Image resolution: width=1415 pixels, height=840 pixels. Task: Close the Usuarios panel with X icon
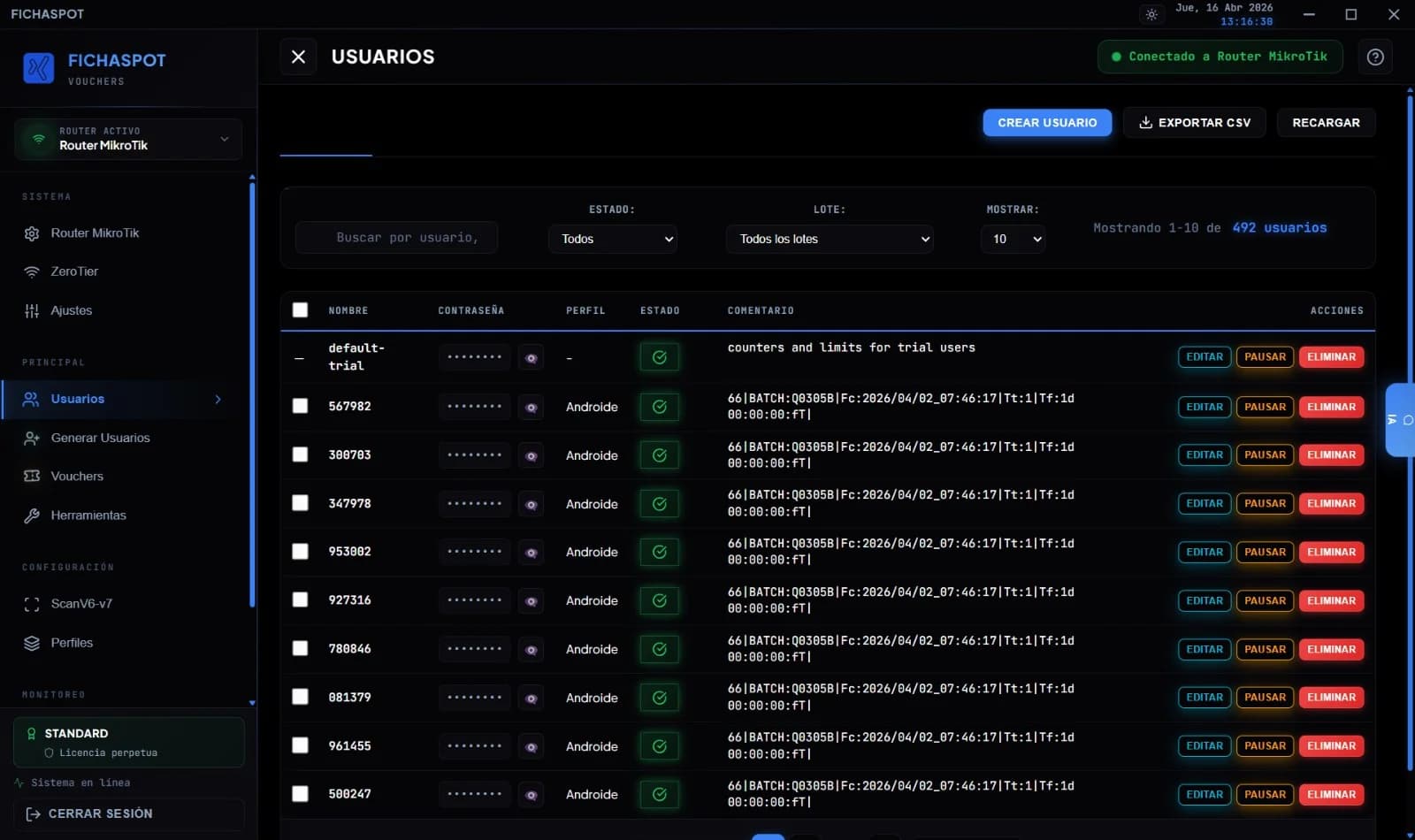point(298,57)
